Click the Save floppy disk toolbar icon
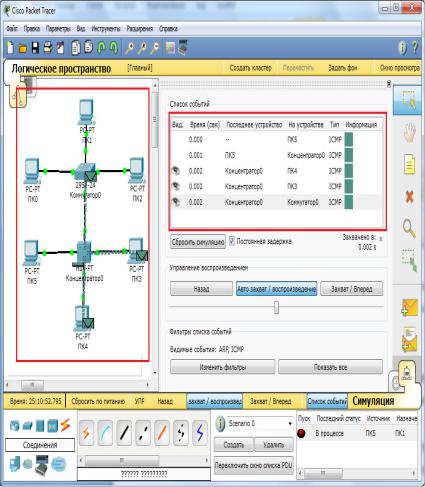Viewport: 425px width, 487px height. [35, 48]
